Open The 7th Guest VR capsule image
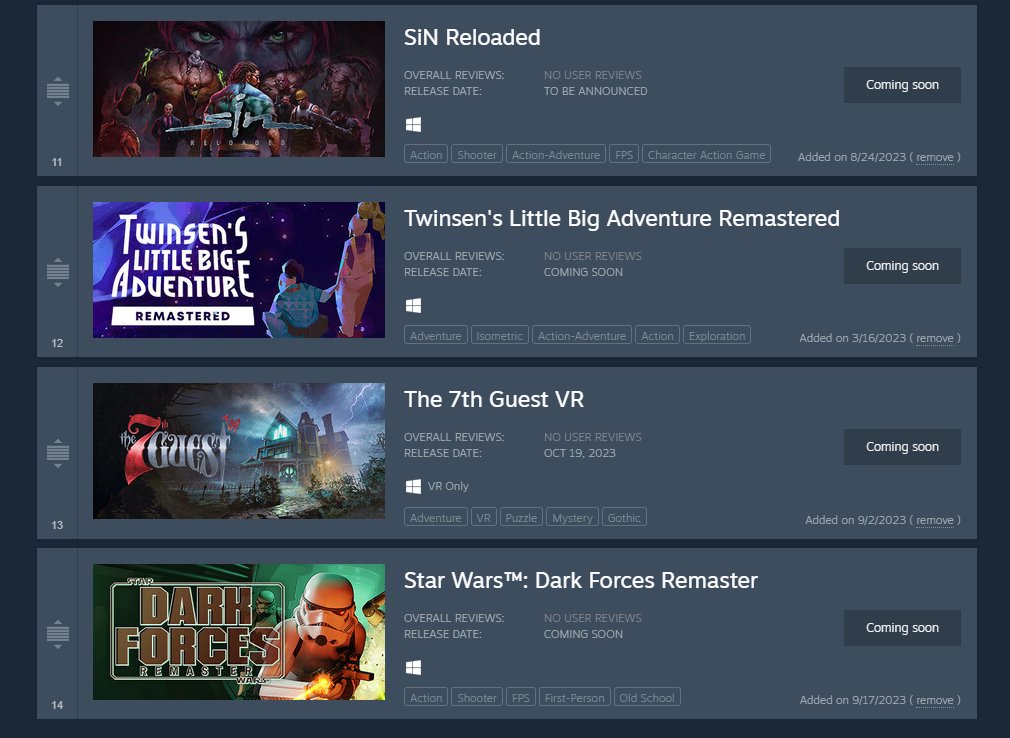1010x738 pixels. (239, 451)
